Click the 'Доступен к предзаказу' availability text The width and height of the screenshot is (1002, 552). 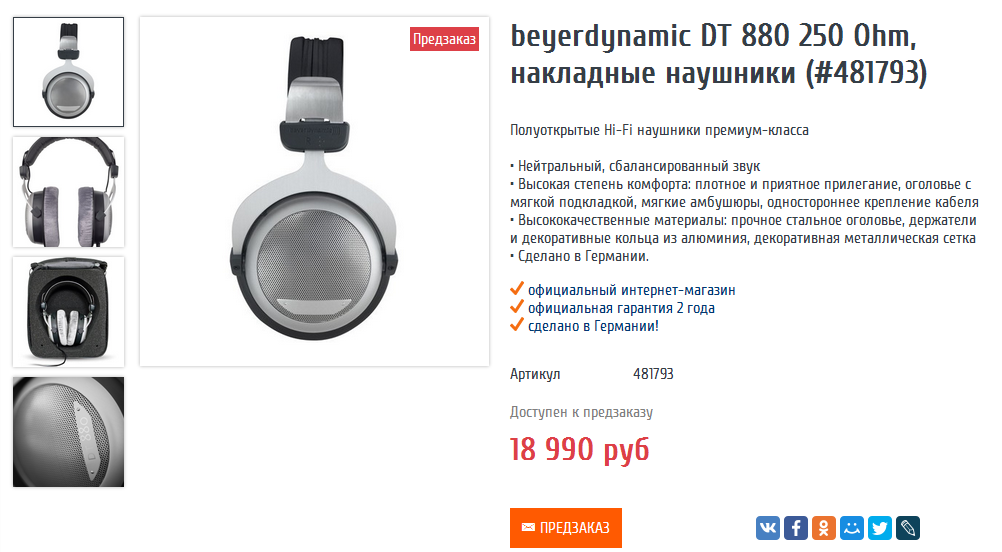pos(582,412)
